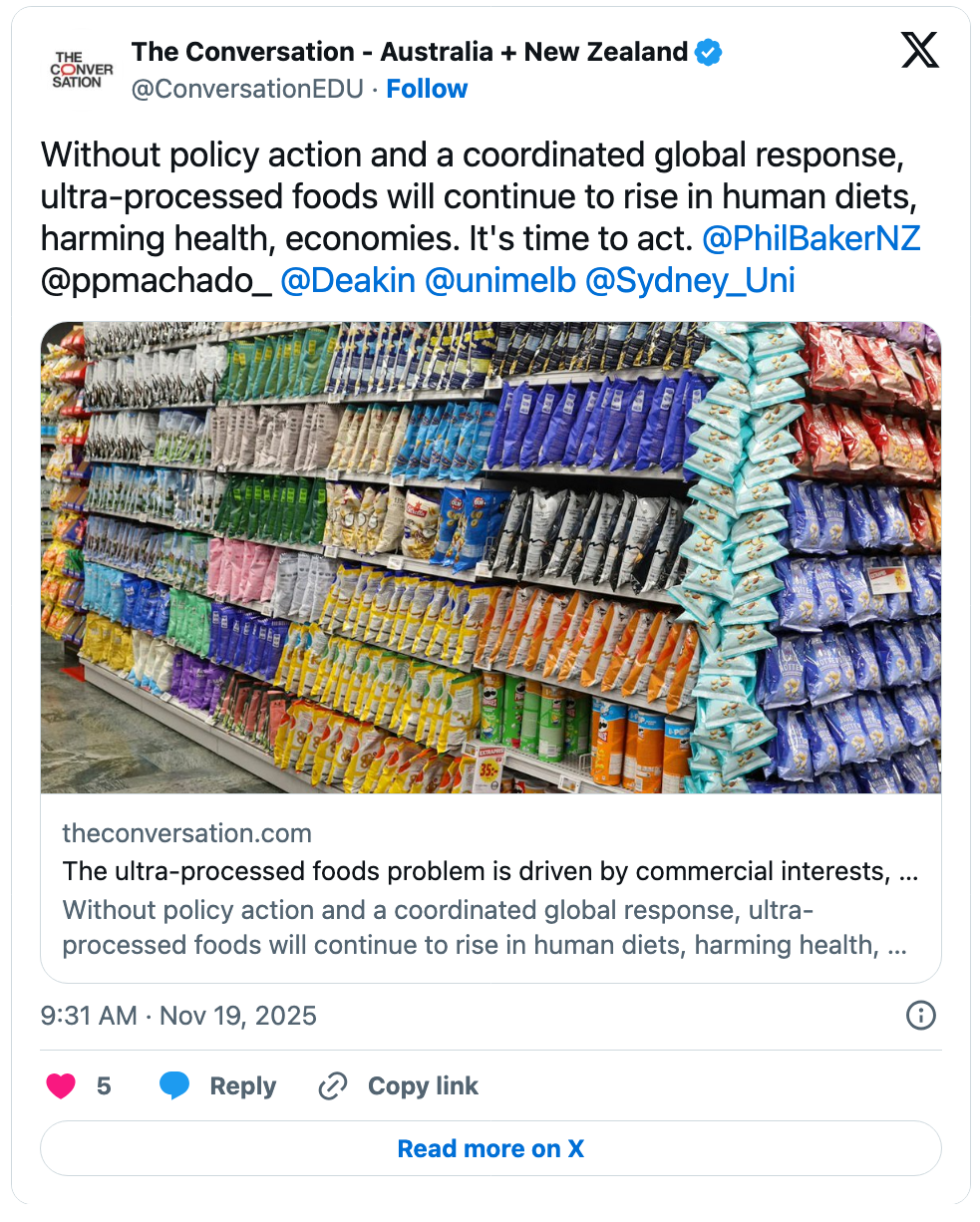Click the reply speech bubble icon
The width and height of the screenshot is (980, 1222).
click(x=174, y=1085)
